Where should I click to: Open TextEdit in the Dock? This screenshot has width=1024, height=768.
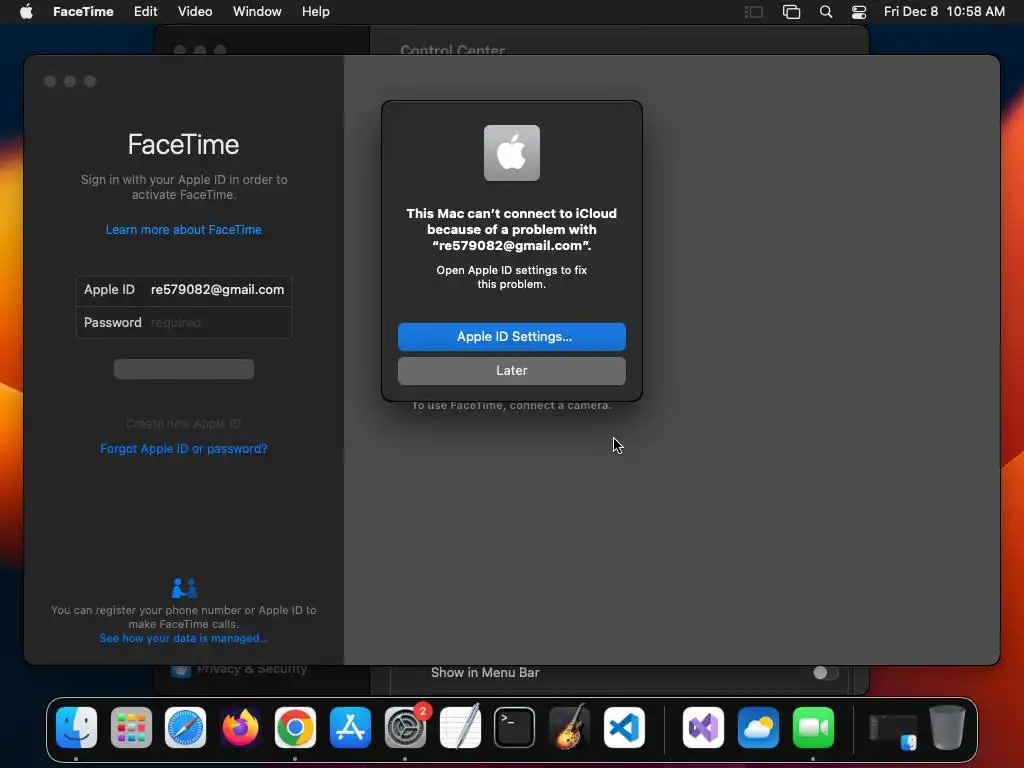tap(460, 727)
